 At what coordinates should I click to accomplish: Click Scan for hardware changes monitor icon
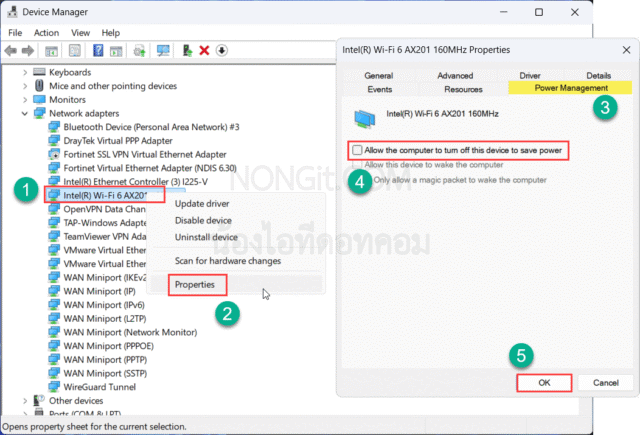point(163,51)
